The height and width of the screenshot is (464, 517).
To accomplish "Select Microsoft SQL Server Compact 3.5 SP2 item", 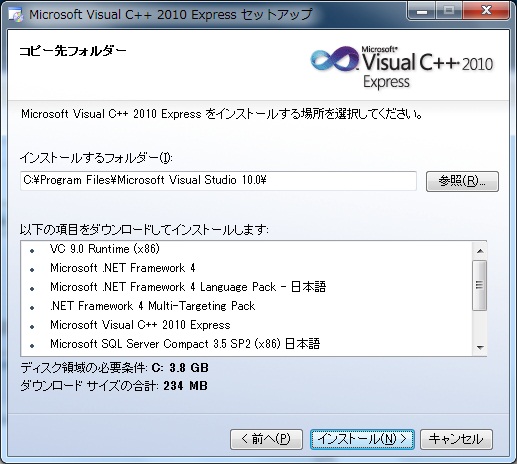I will coord(185,344).
